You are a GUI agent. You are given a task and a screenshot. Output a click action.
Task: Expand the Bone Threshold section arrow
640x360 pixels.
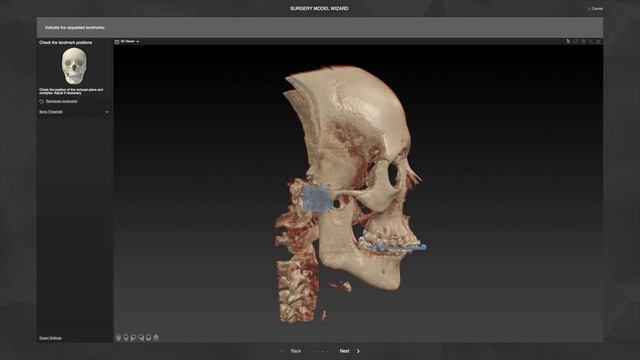click(x=107, y=112)
